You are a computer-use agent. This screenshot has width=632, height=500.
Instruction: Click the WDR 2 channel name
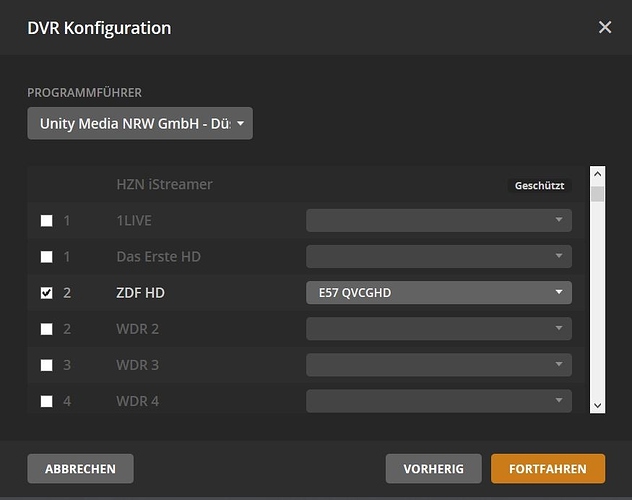[x=137, y=329]
